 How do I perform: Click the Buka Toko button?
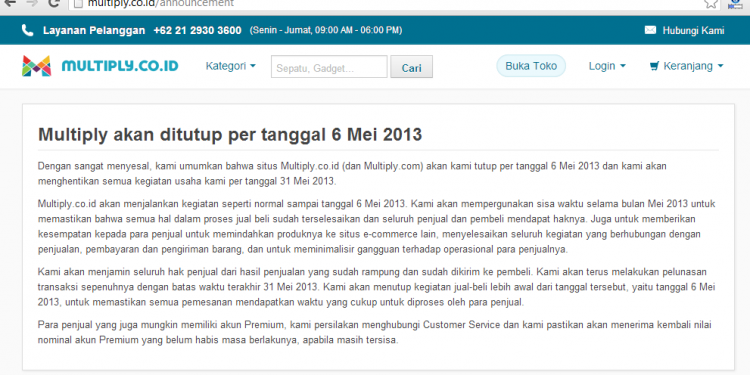click(x=531, y=66)
